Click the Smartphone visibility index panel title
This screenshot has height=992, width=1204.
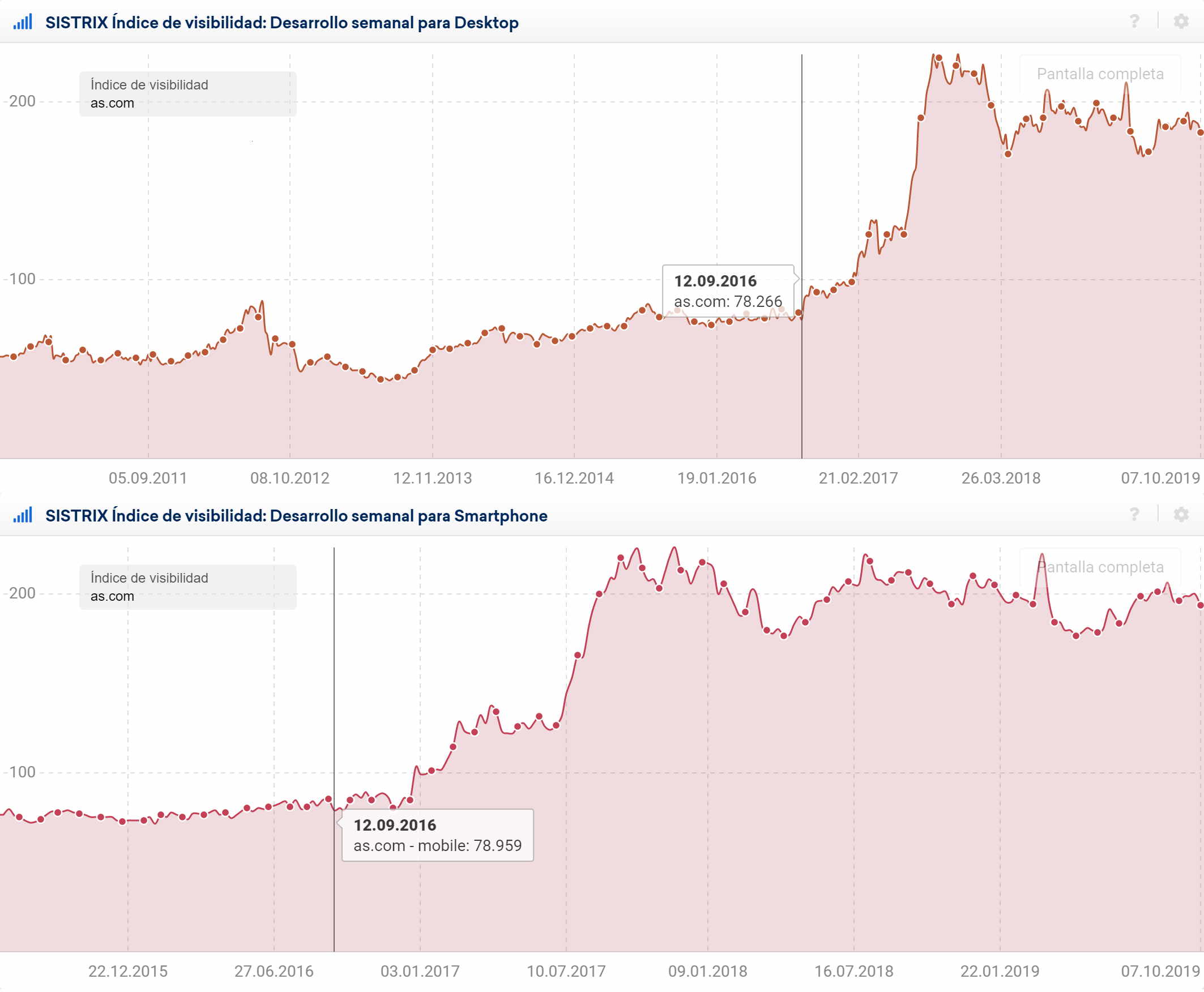[296, 516]
